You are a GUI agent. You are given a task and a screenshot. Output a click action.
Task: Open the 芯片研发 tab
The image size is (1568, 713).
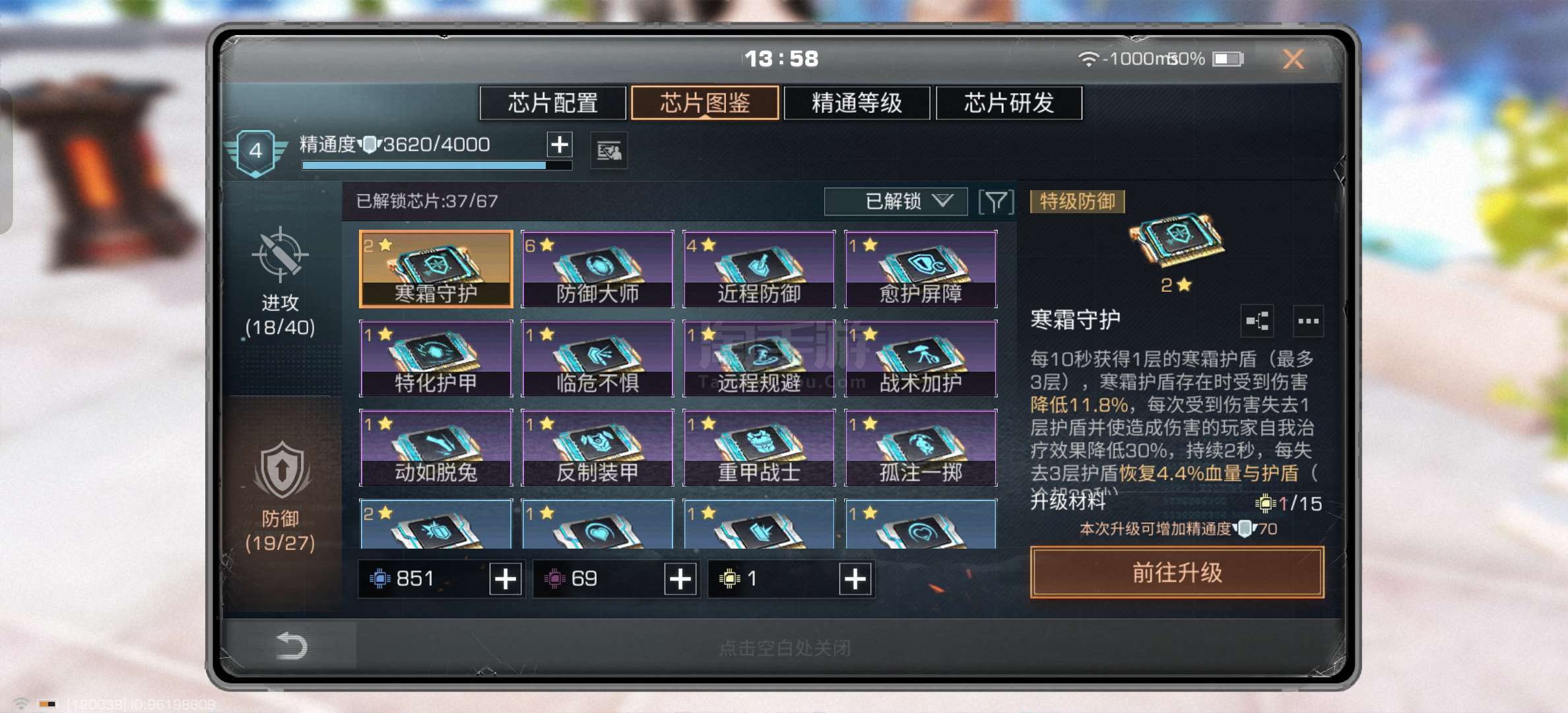(1009, 103)
